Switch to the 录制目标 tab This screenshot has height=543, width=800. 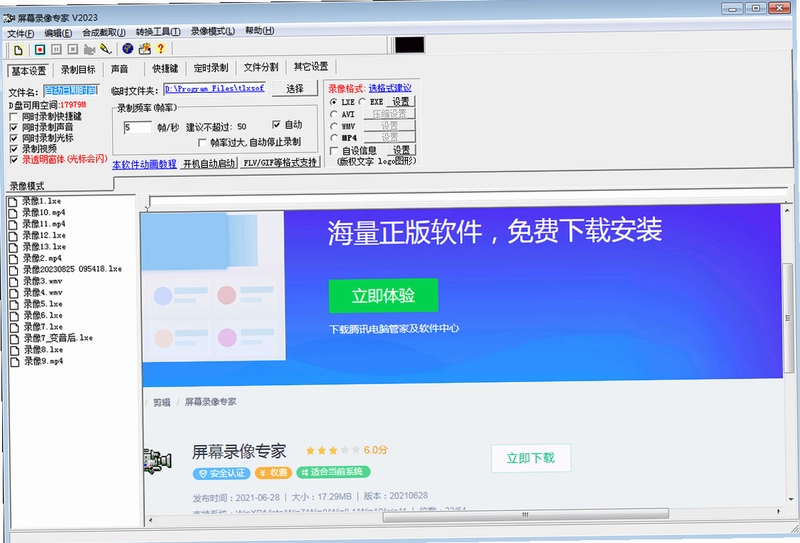pyautogui.click(x=78, y=69)
